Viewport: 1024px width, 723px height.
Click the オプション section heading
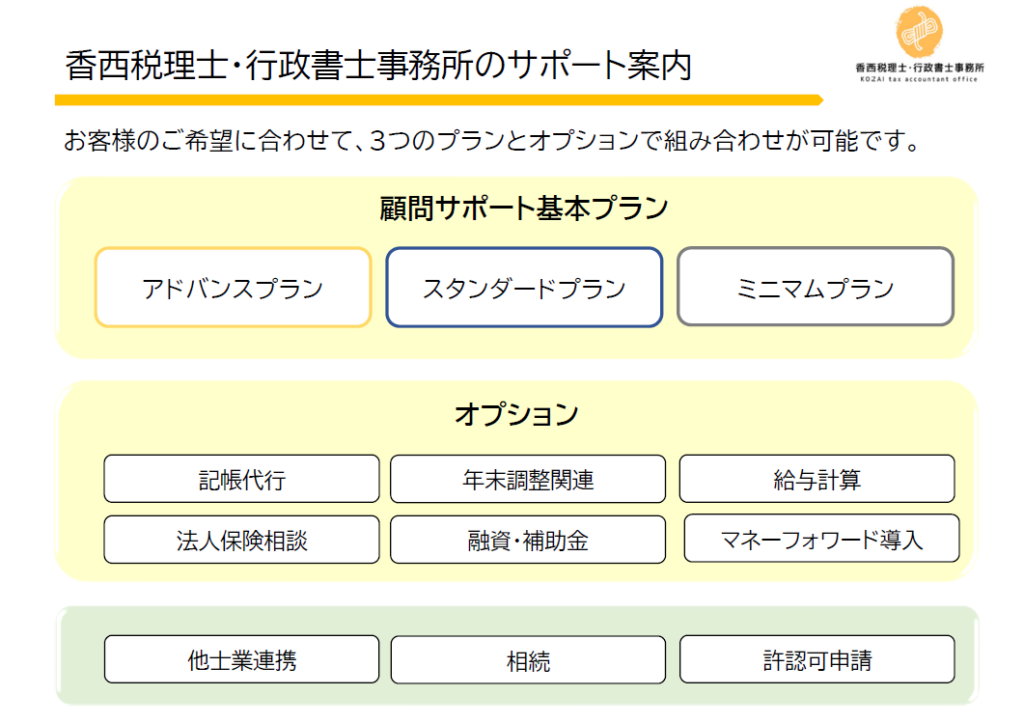(517, 414)
